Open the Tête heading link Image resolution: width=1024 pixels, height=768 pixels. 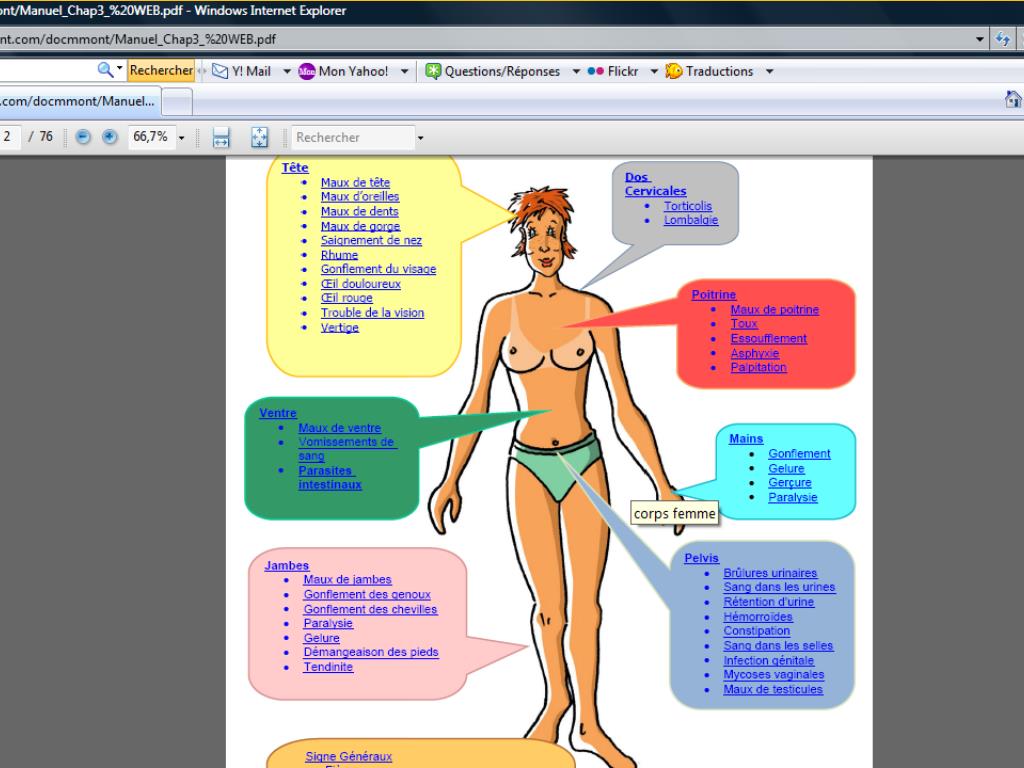pyautogui.click(x=295, y=168)
